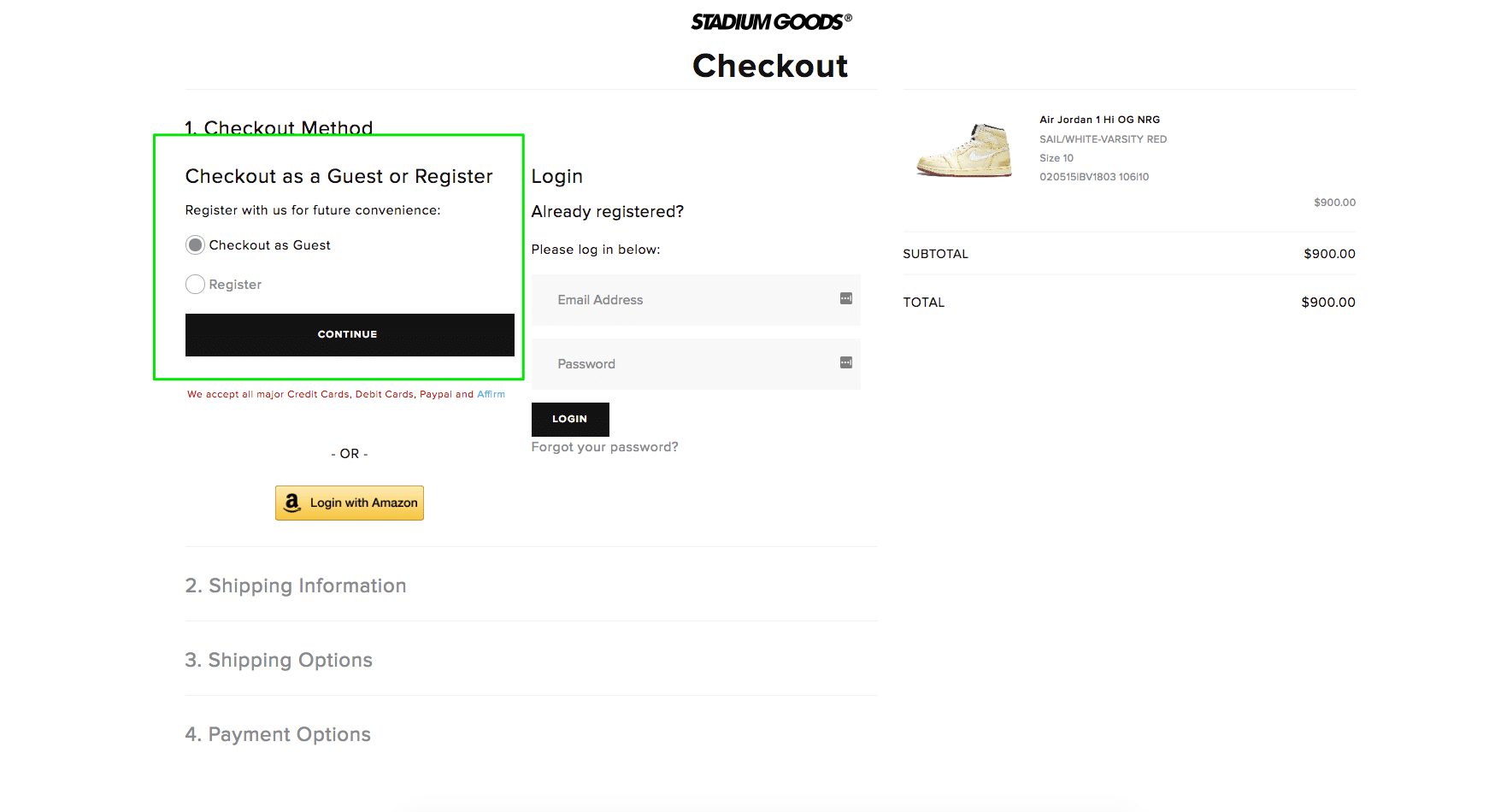Click the Air Jordan 1 sneaker thumbnail
1489x812 pixels.
pyautogui.click(x=964, y=150)
